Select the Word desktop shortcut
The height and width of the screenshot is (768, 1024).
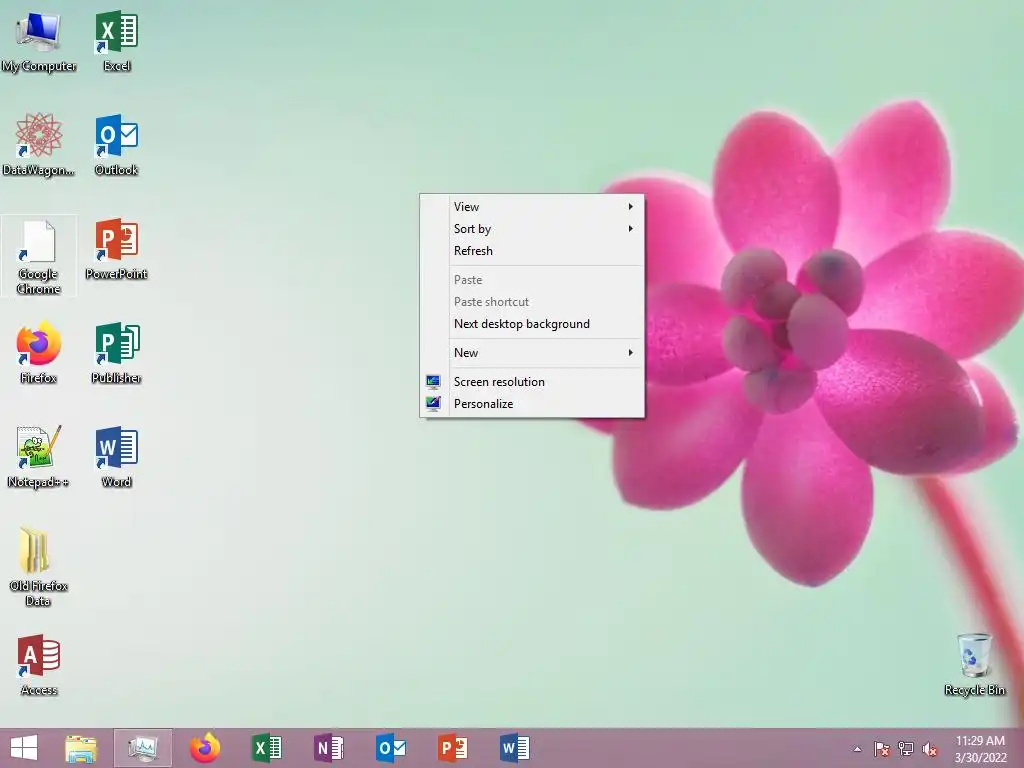tap(116, 456)
